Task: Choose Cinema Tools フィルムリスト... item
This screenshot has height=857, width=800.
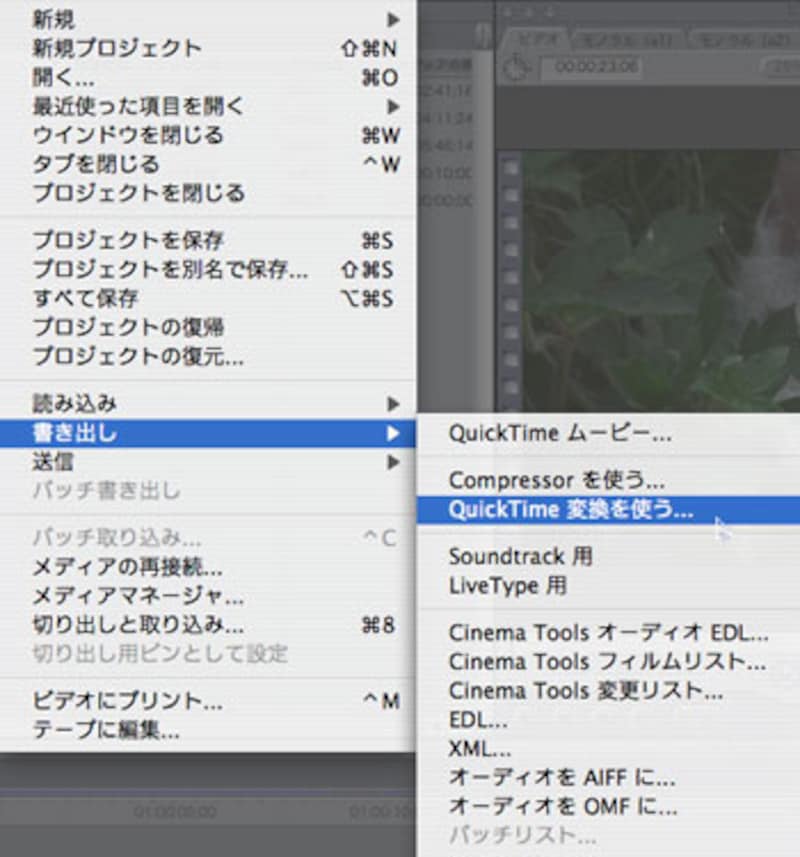Action: coord(607,662)
